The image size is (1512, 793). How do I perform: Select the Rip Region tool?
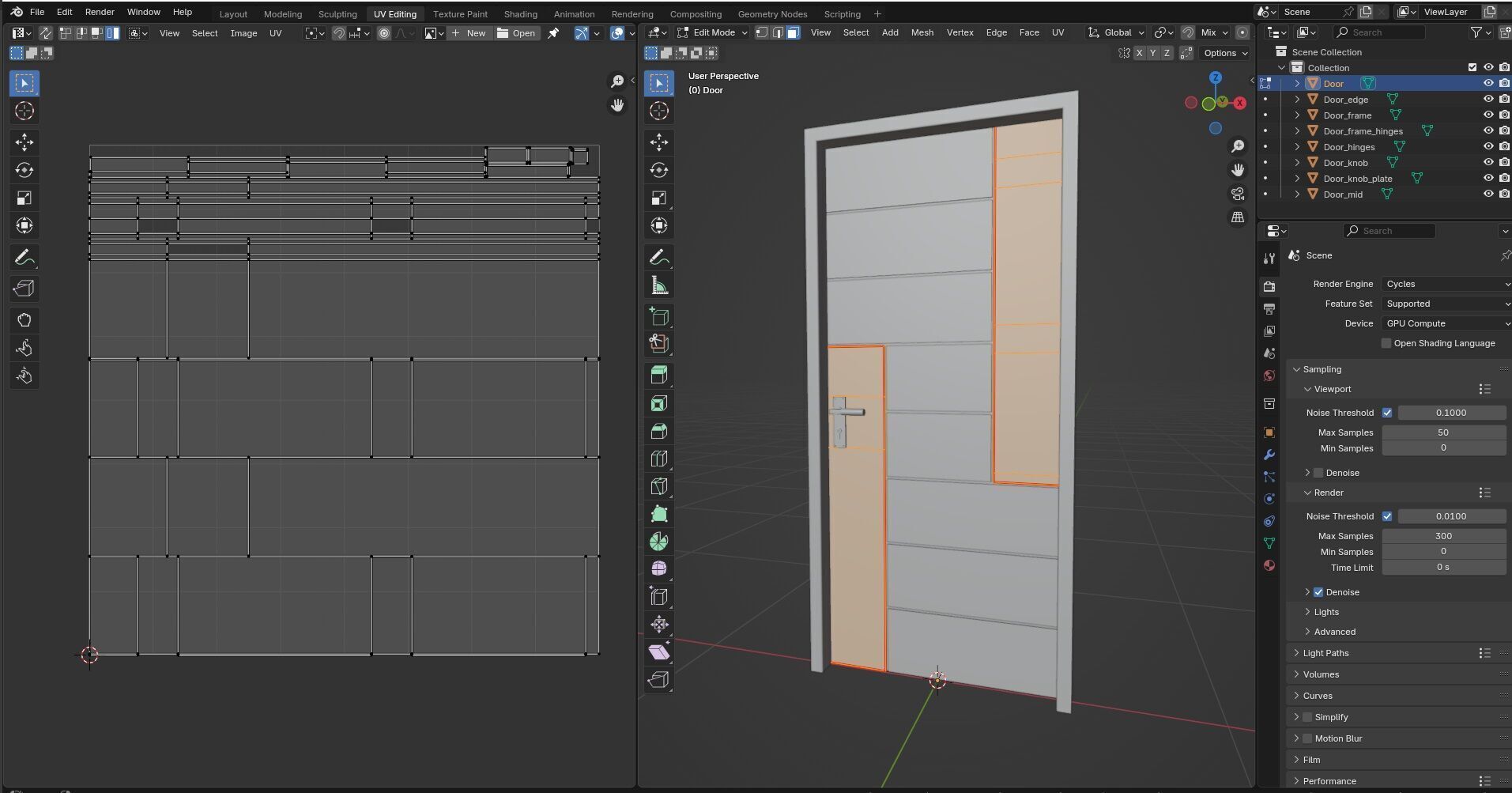[x=659, y=680]
